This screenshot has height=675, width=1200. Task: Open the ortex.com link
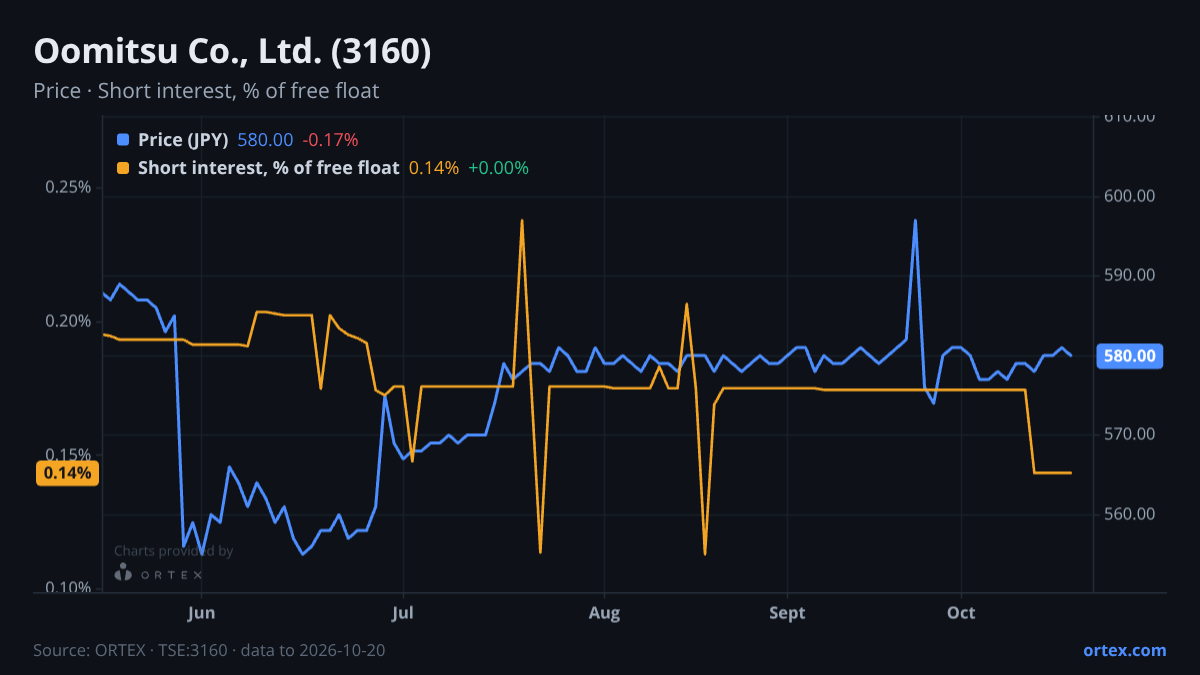[x=1124, y=650]
